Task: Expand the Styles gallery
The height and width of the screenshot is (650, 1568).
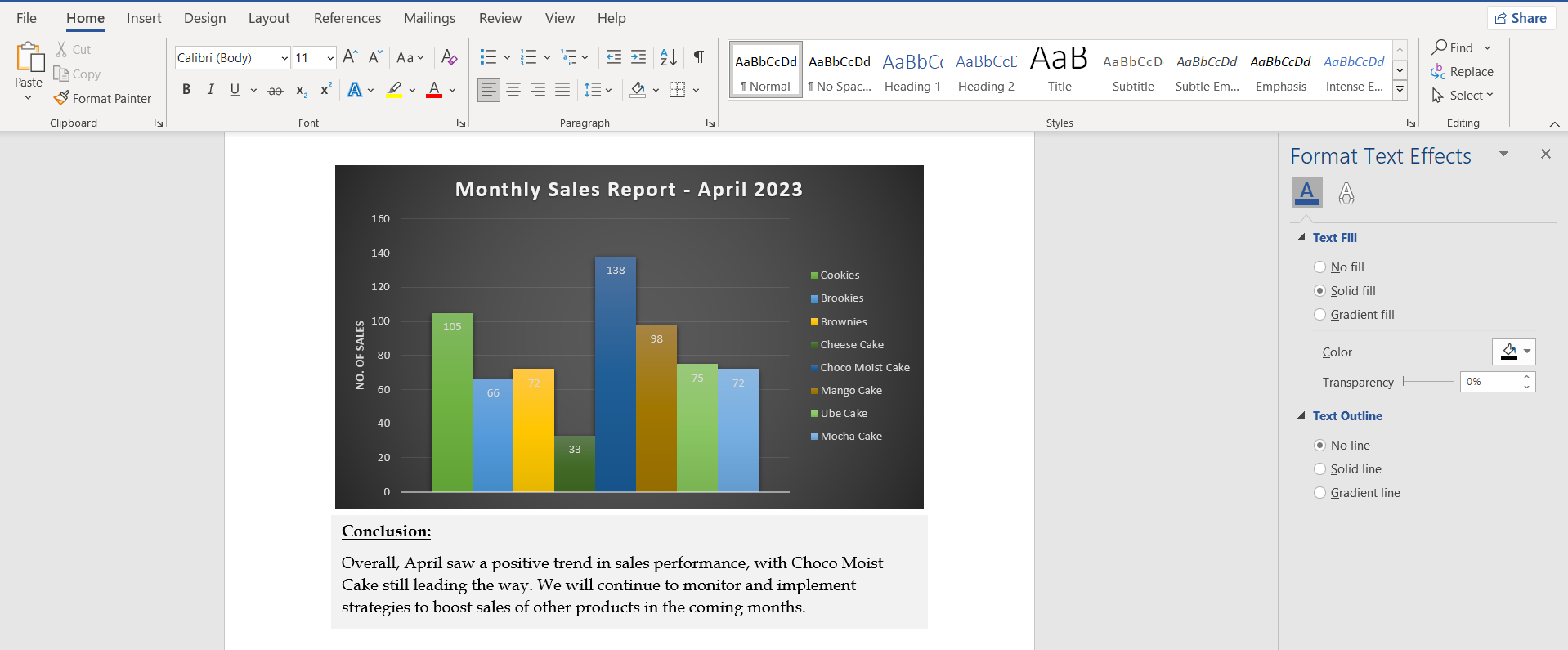Action: pyautogui.click(x=1400, y=91)
